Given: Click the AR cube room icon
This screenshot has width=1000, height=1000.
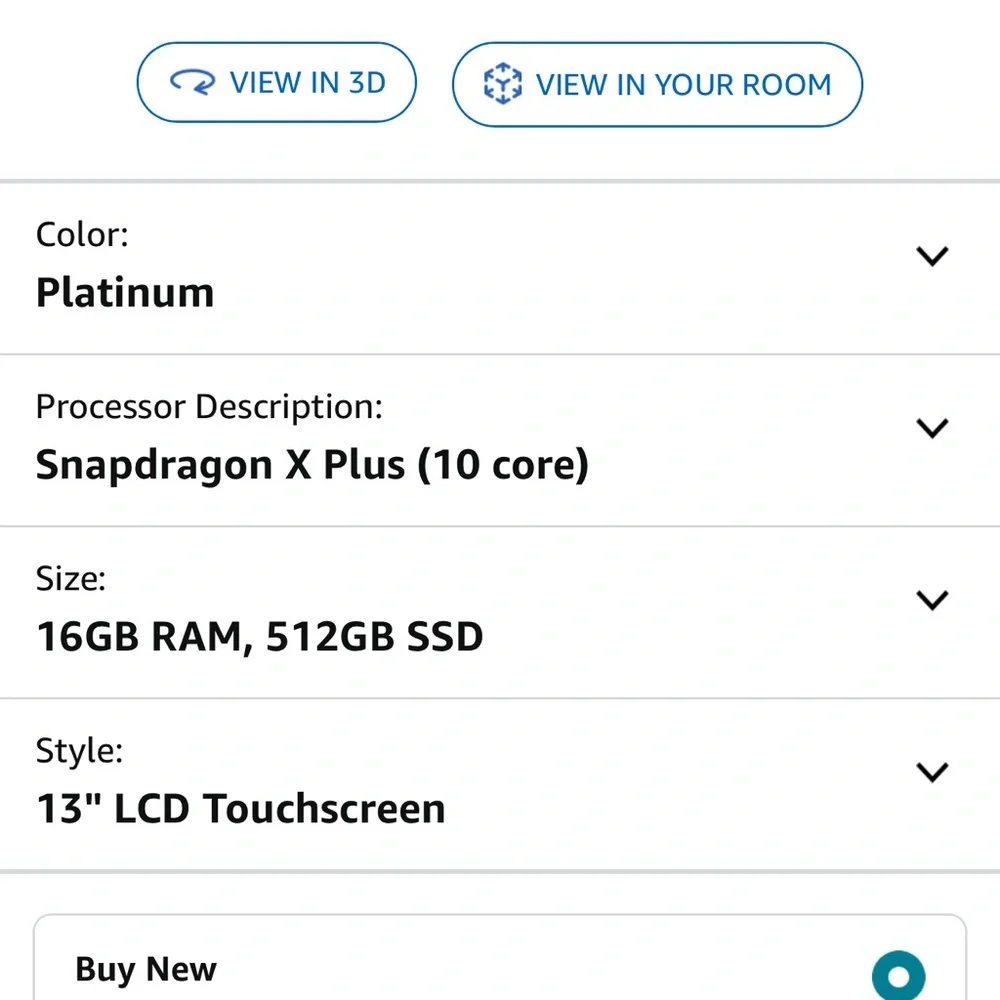Looking at the screenshot, I should coord(503,84).
